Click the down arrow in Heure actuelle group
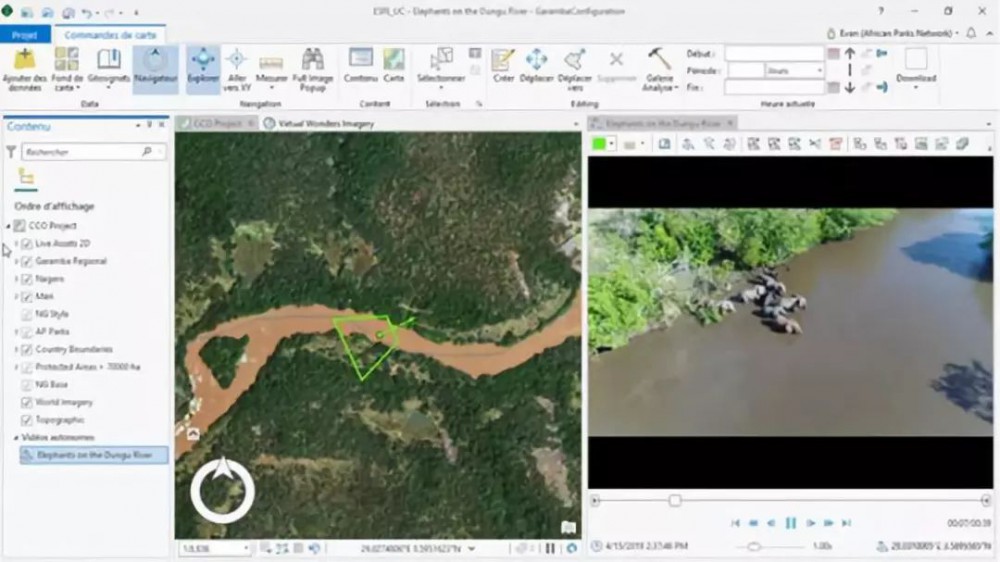 pos(849,87)
